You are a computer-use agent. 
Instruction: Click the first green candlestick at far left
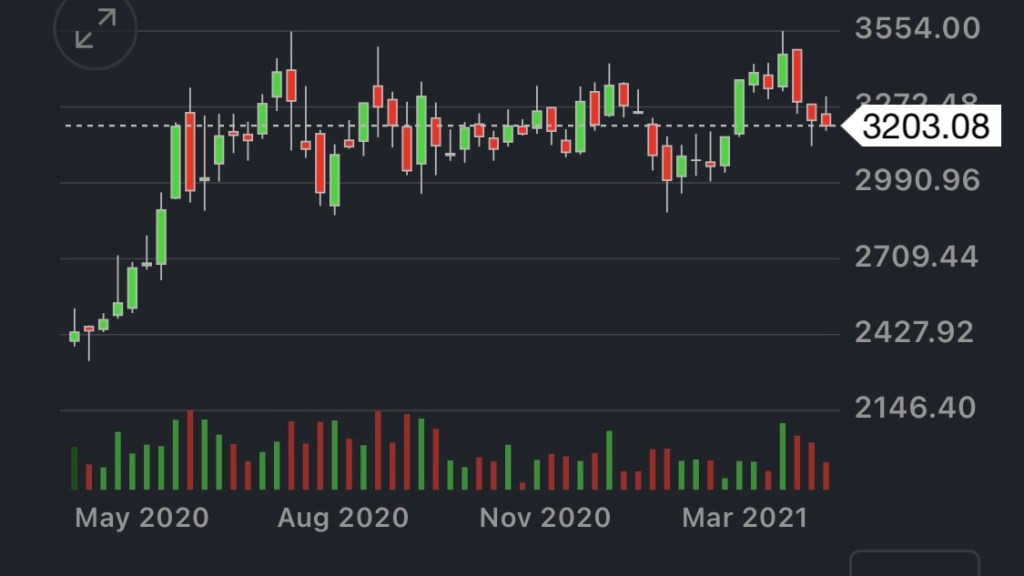pos(74,337)
